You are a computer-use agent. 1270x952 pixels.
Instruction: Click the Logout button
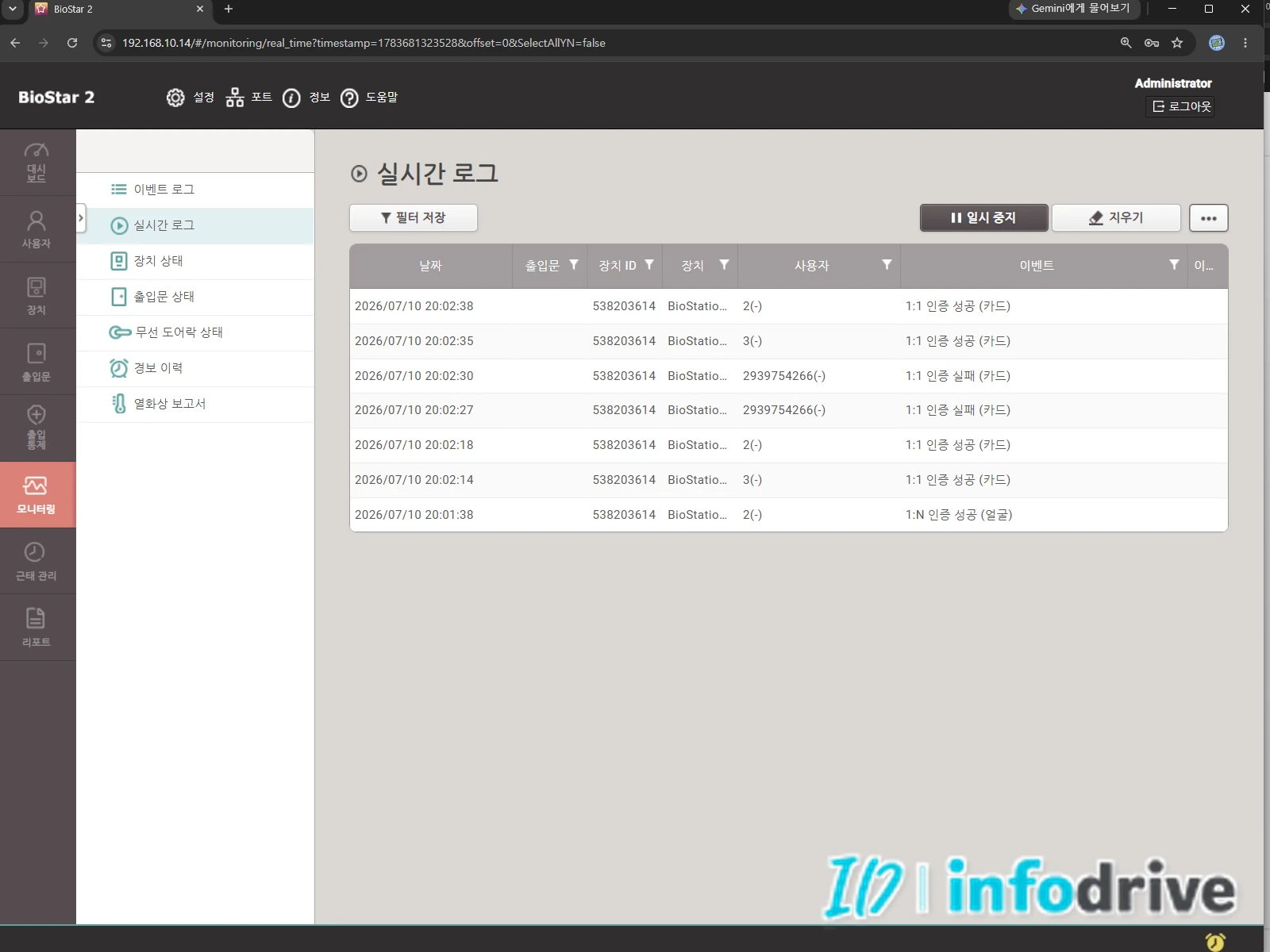pos(1180,106)
